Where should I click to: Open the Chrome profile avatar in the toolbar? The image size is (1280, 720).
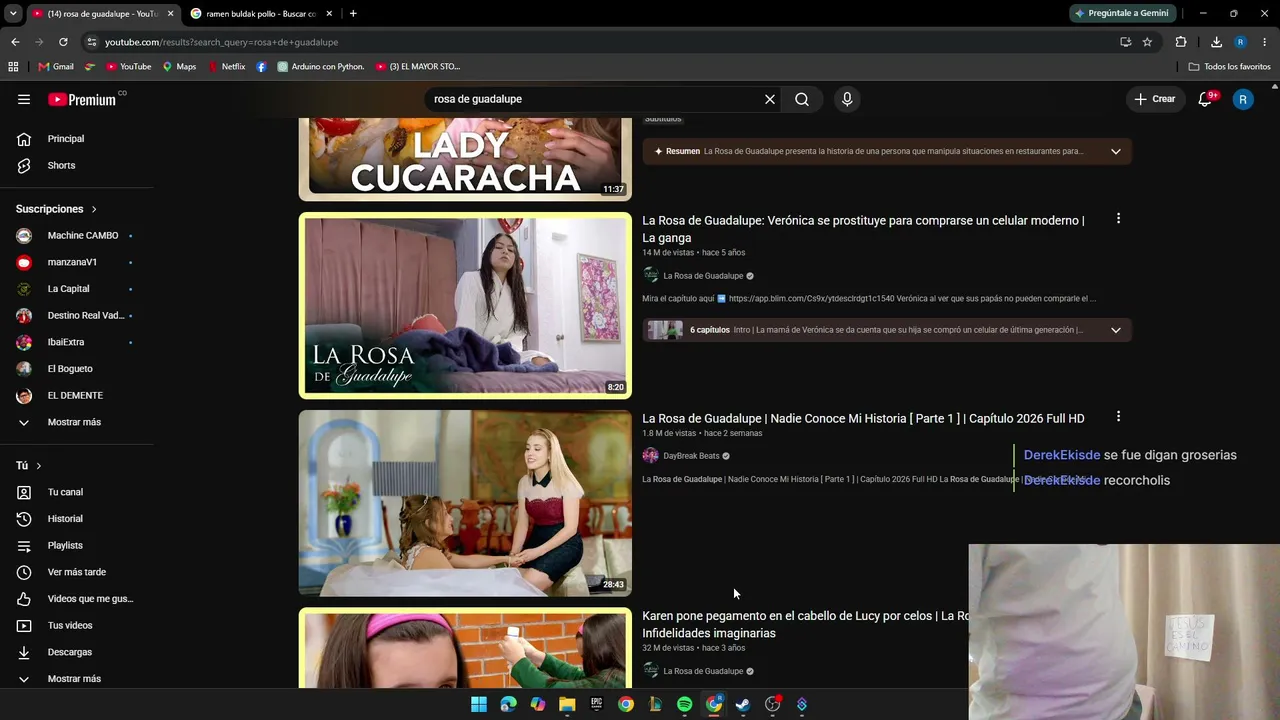pos(1240,42)
